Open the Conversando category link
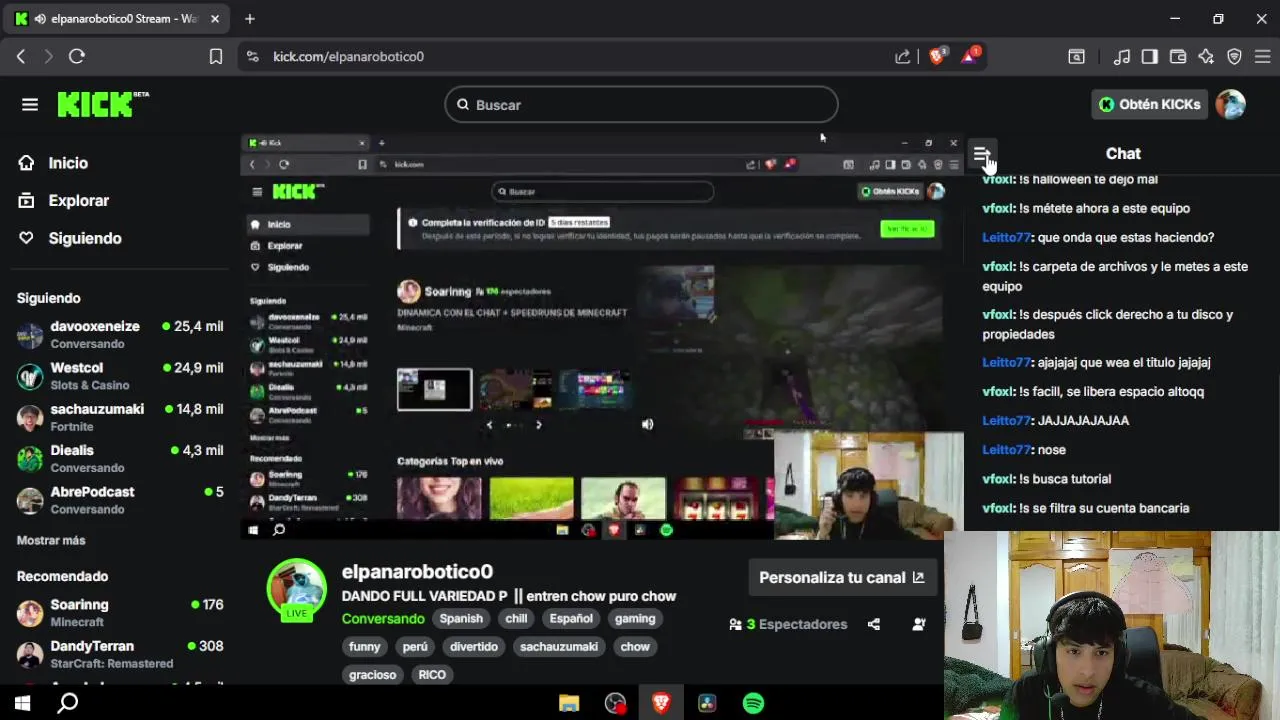 click(383, 619)
